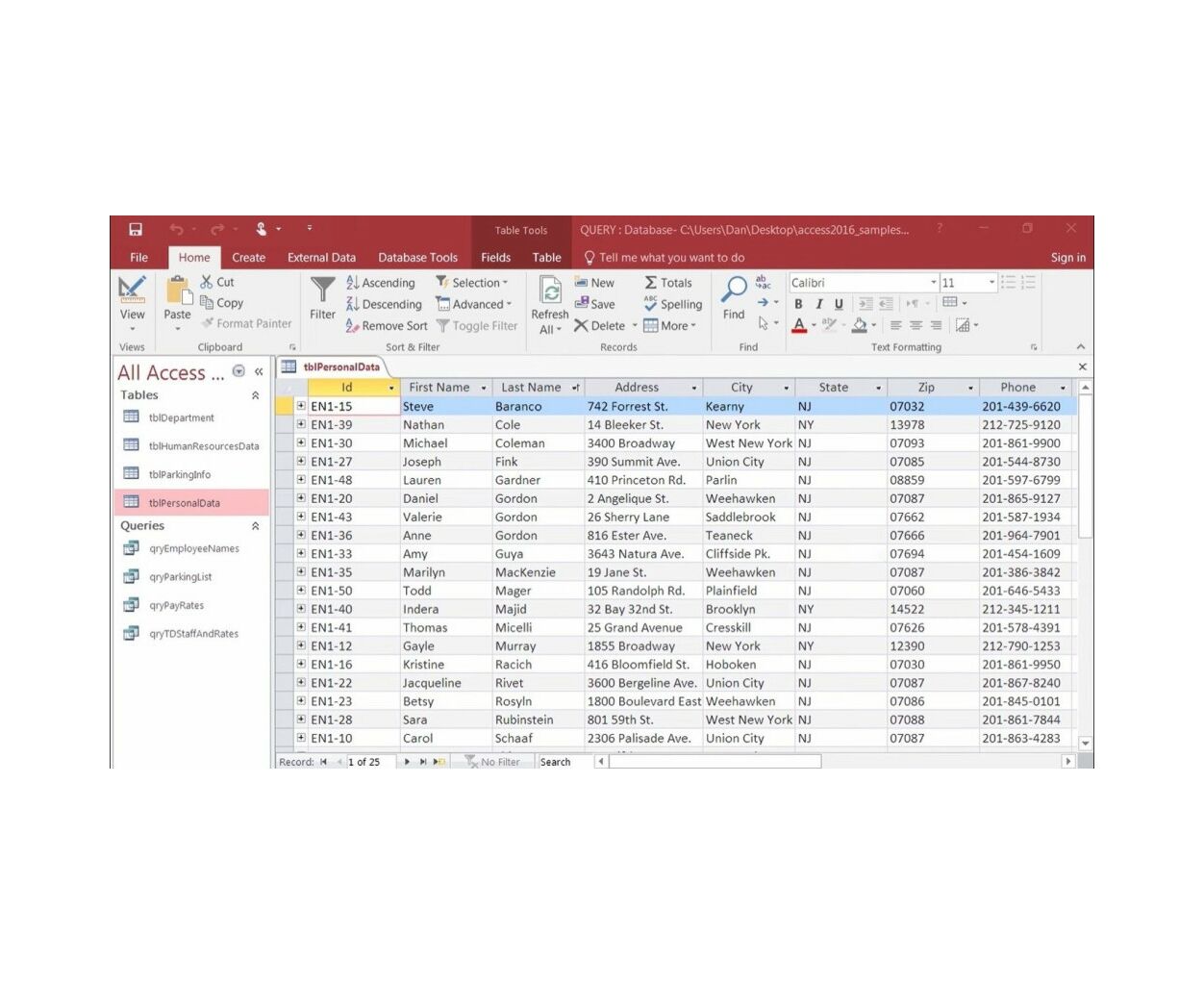Toggle Underline formatting
The width and height of the screenshot is (1204, 985).
click(839, 304)
